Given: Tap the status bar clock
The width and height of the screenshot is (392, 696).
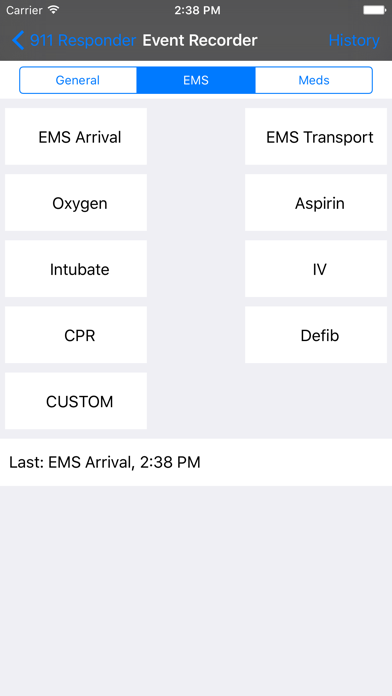Looking at the screenshot, I should (197, 10).
